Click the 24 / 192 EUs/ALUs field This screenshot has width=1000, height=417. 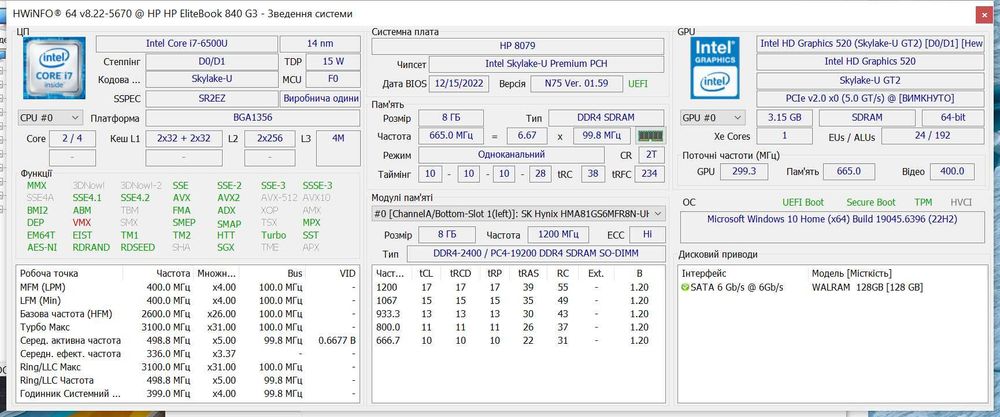[932, 136]
